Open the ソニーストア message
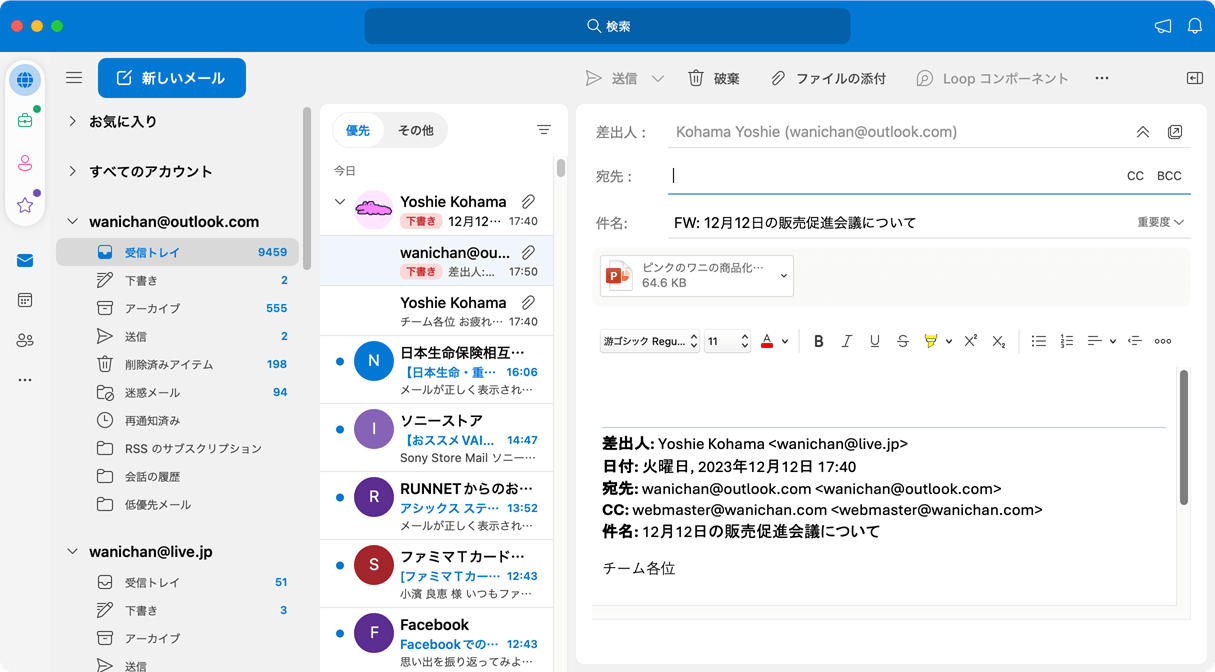The image size is (1215, 672). pos(437,438)
